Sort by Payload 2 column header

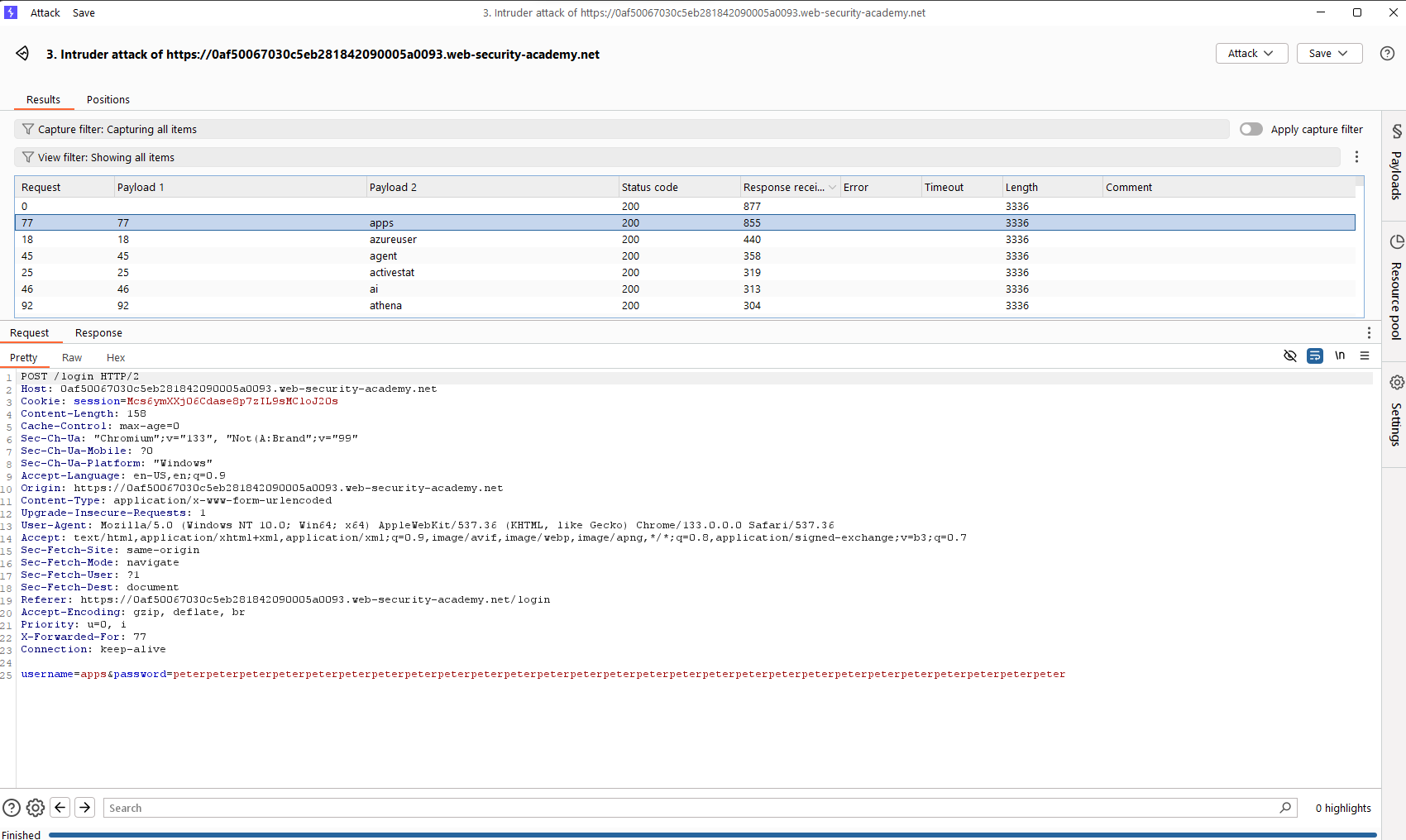click(492, 188)
